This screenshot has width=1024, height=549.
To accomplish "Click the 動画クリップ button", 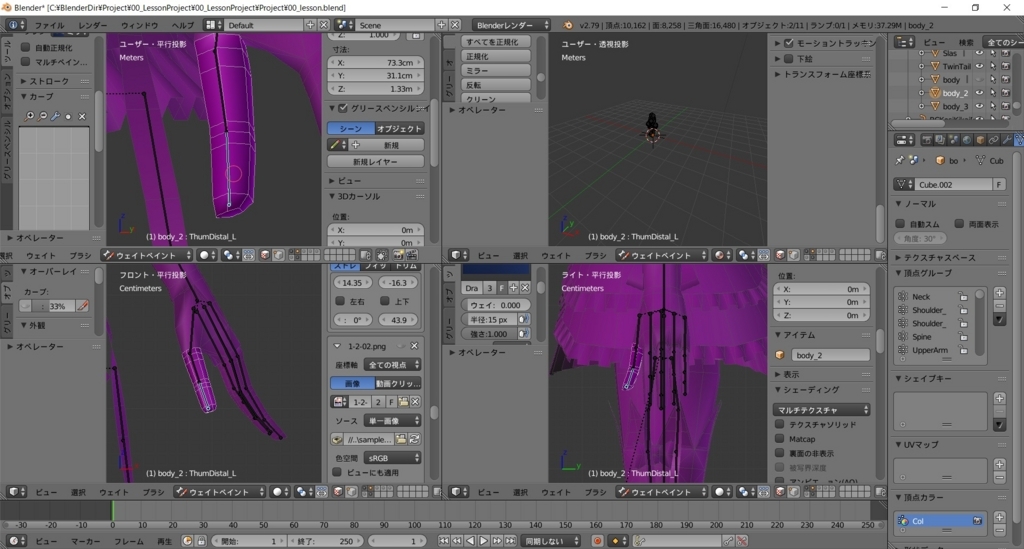I will [398, 383].
